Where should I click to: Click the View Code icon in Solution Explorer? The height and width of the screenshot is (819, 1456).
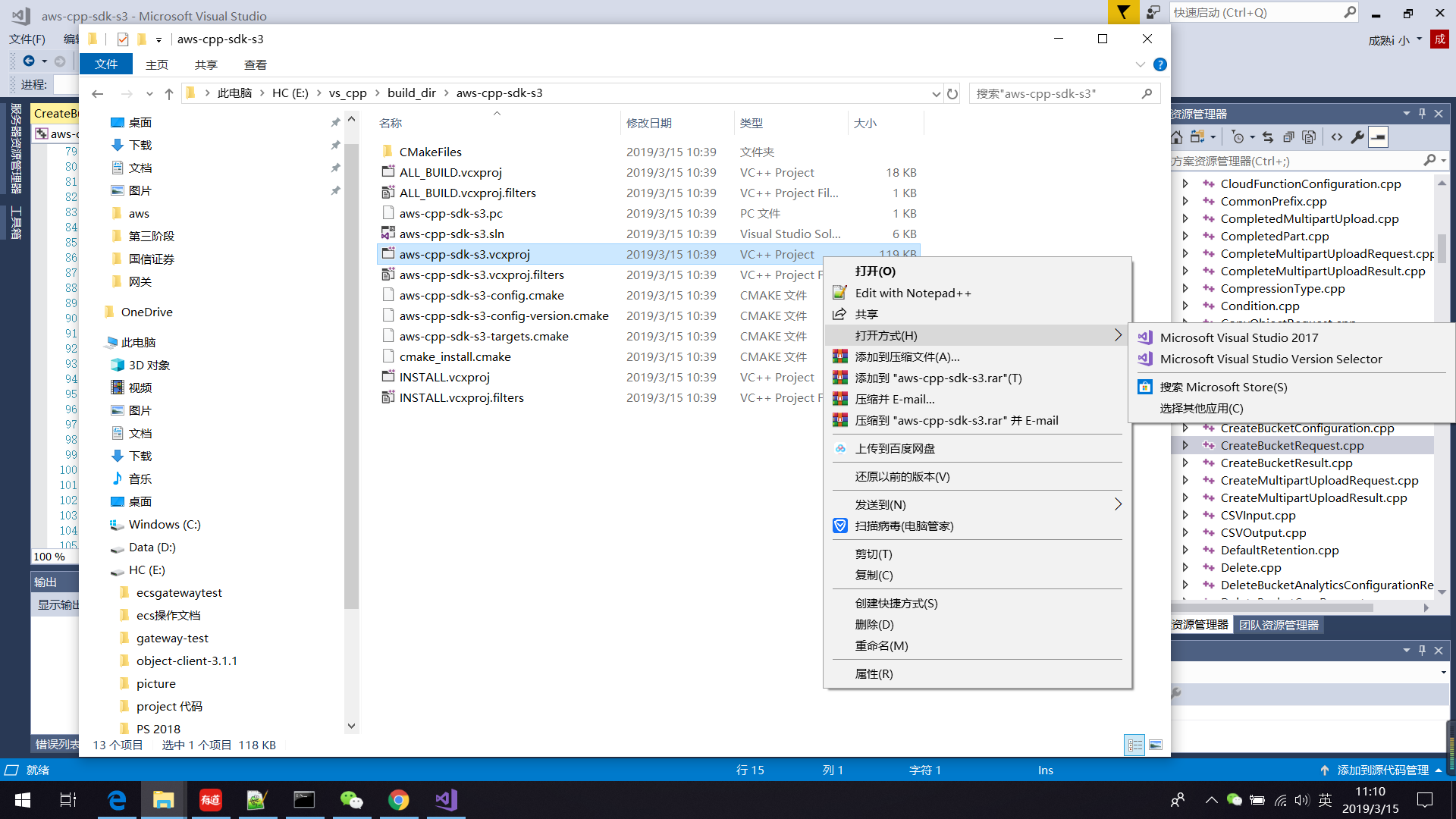(x=1337, y=138)
